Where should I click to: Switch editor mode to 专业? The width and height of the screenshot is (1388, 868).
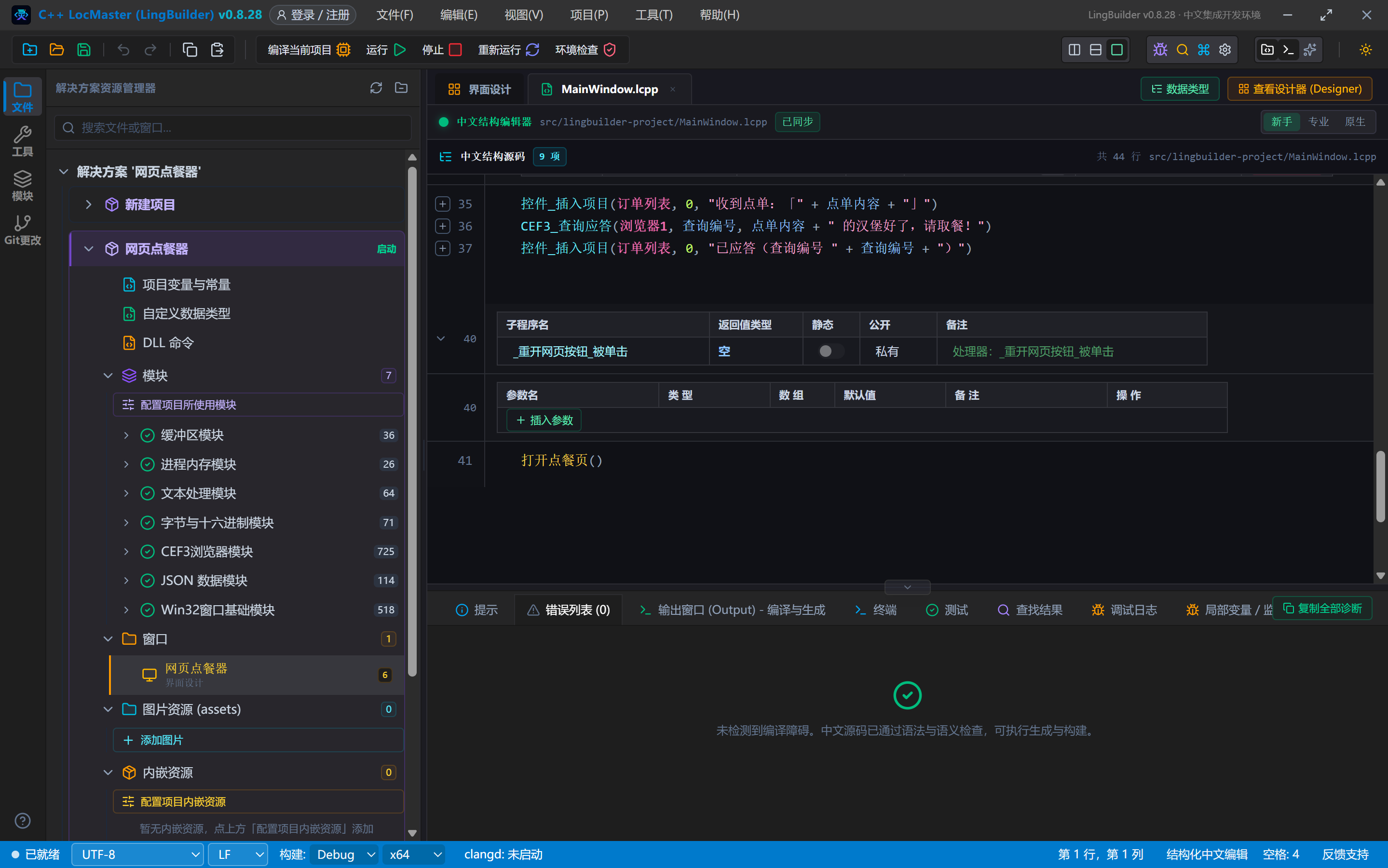(x=1318, y=122)
